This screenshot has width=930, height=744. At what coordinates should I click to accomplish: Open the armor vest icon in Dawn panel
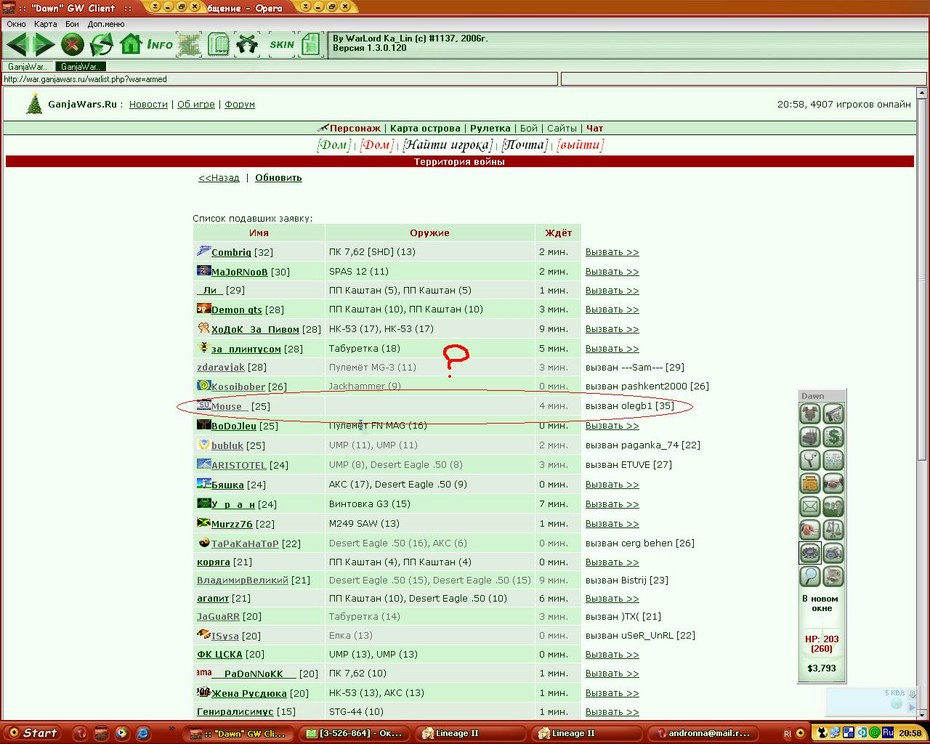[x=810, y=414]
